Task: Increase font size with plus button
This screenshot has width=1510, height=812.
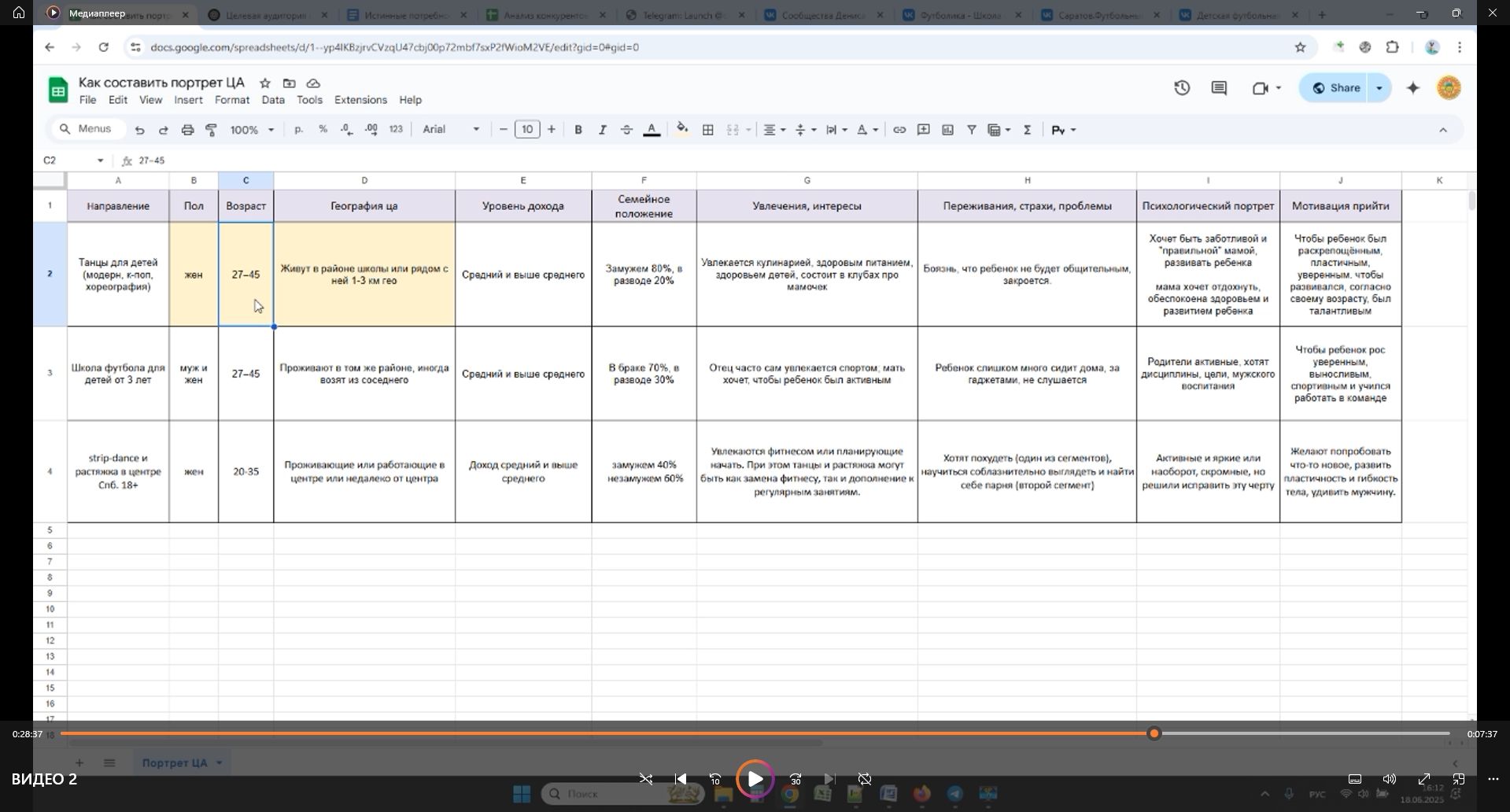Action: [x=552, y=130]
